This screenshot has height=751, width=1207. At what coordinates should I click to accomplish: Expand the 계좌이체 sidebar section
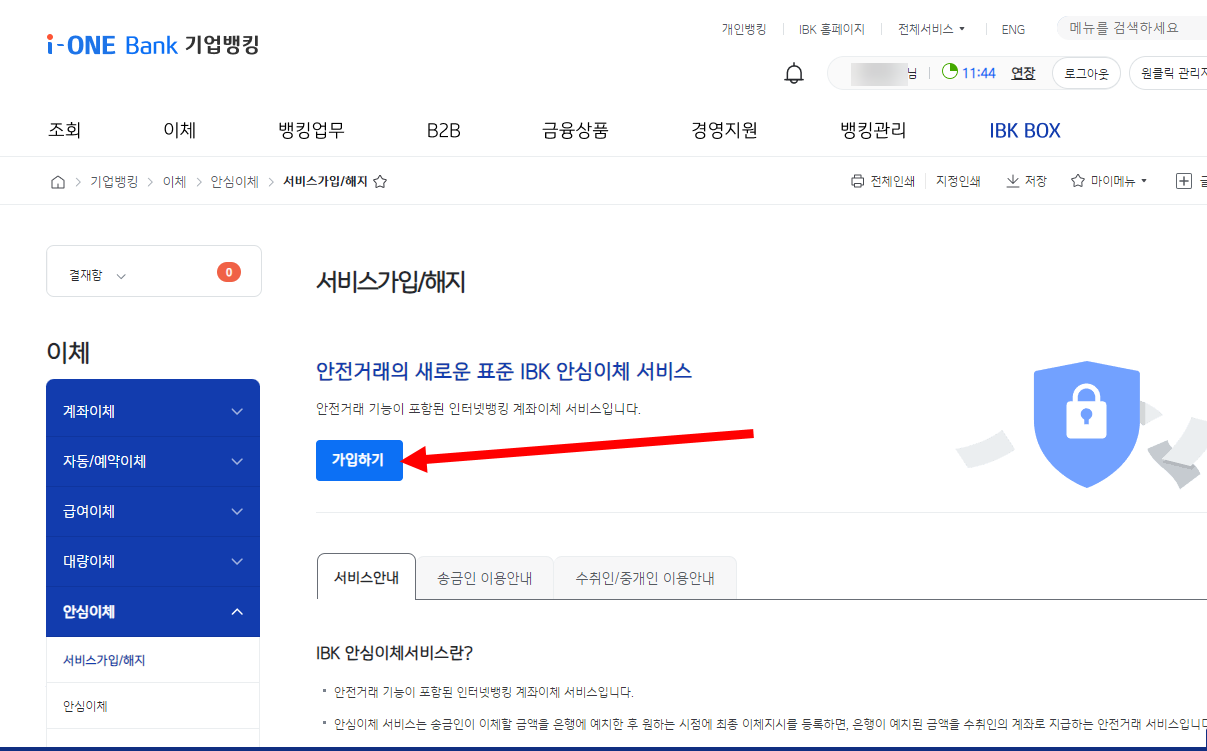click(x=153, y=411)
